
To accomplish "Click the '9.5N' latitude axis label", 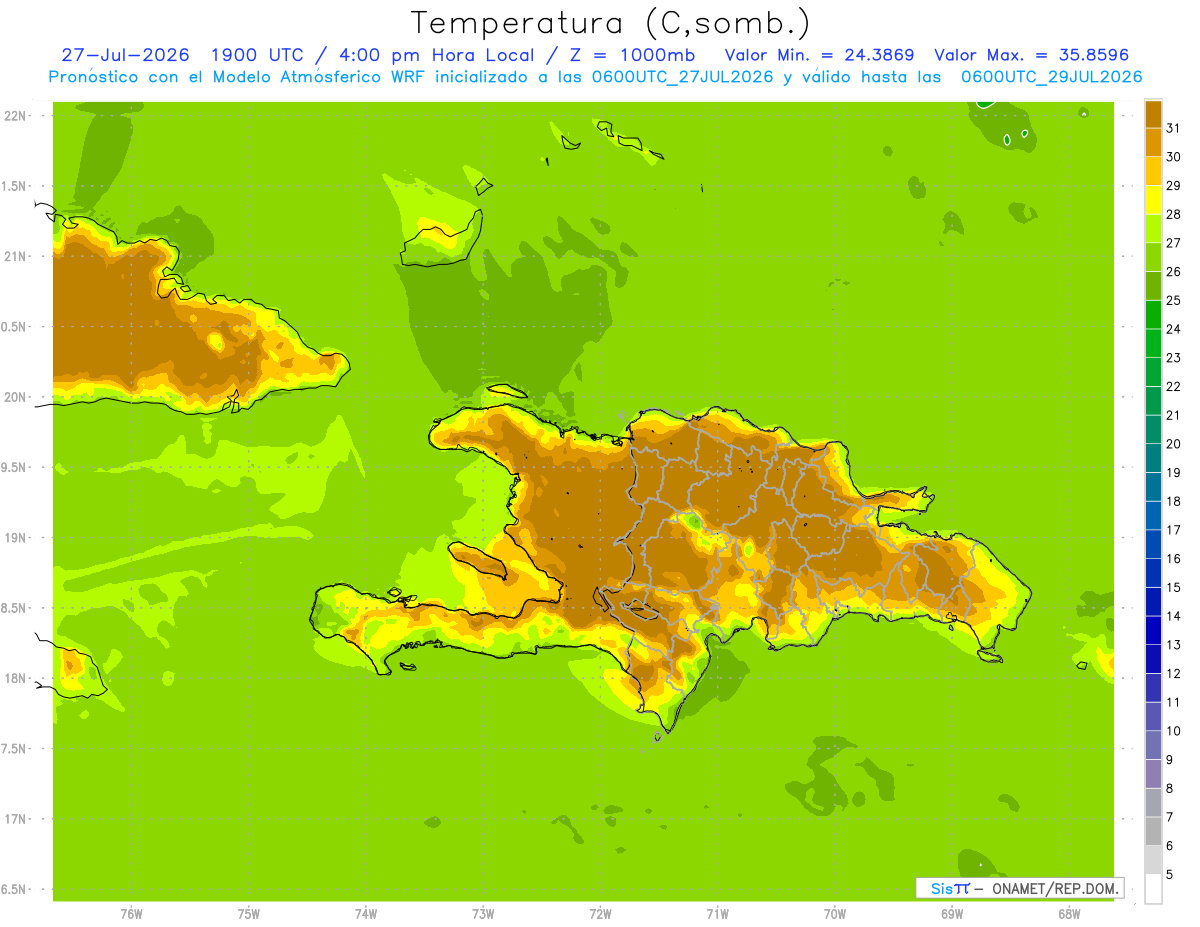I will click(14, 467).
